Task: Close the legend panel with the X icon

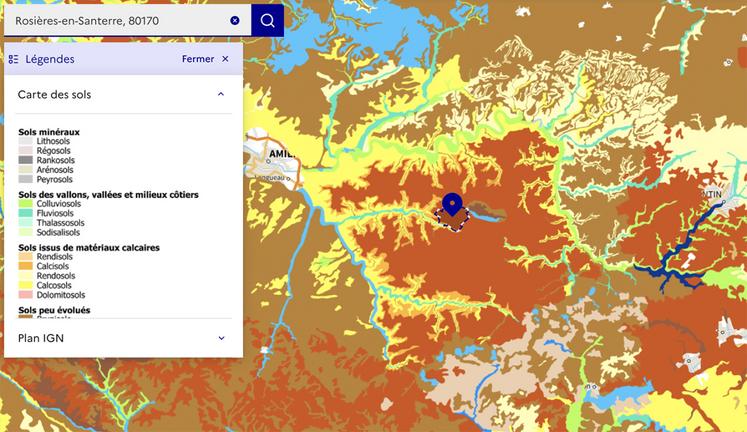Action: tap(225, 59)
